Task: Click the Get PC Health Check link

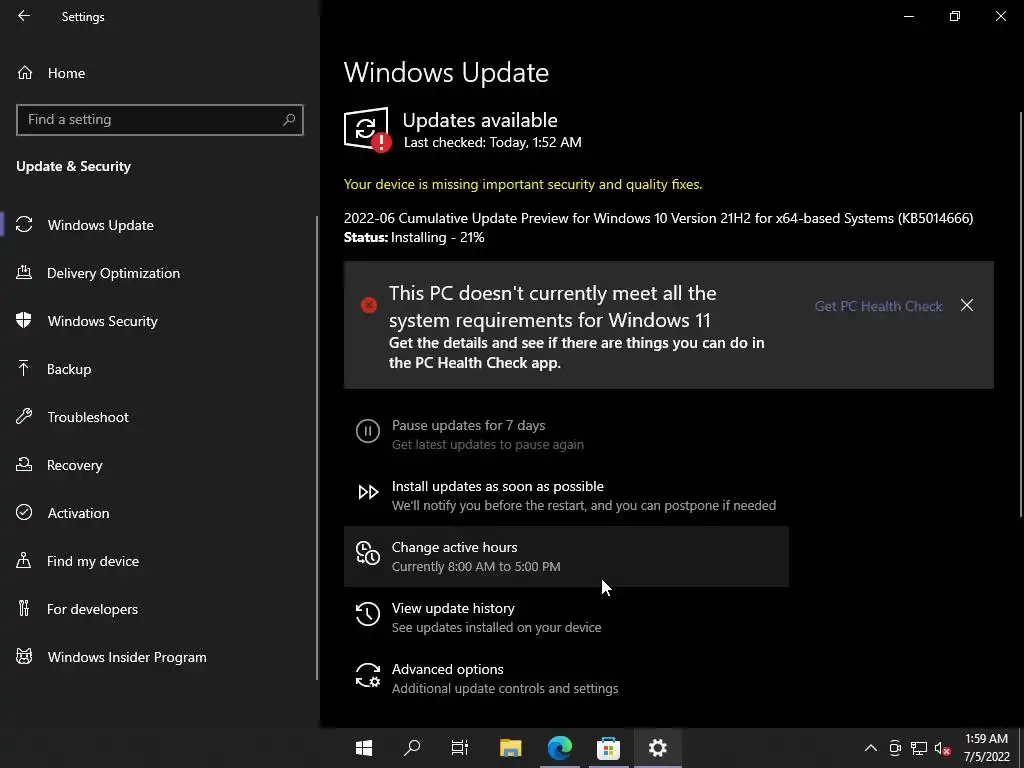Action: pos(878,306)
